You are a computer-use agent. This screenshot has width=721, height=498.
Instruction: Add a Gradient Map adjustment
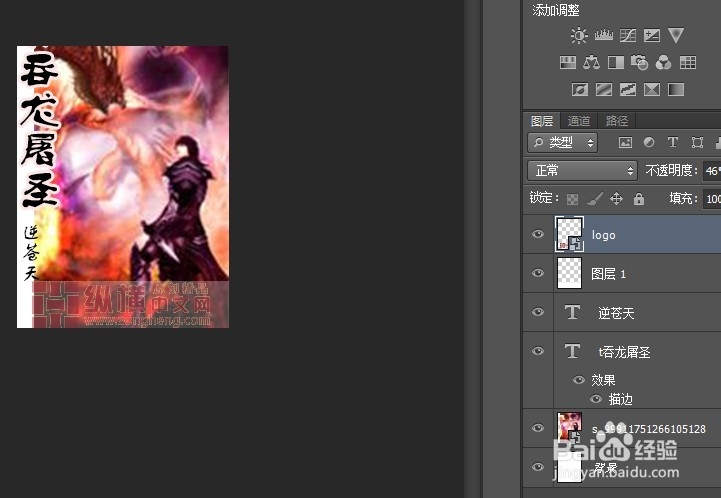click(676, 89)
